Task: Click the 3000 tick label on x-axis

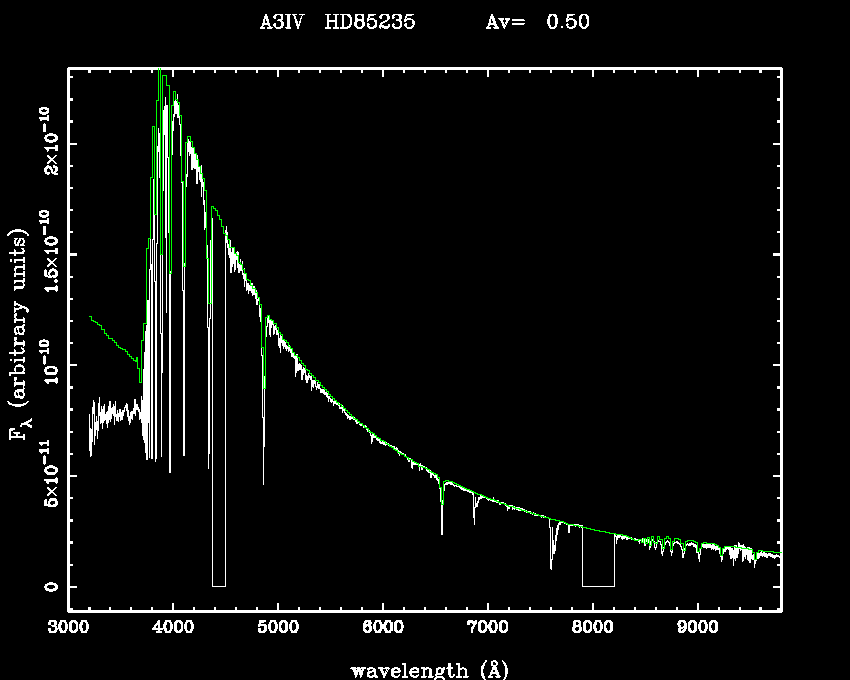Action: [x=68, y=628]
